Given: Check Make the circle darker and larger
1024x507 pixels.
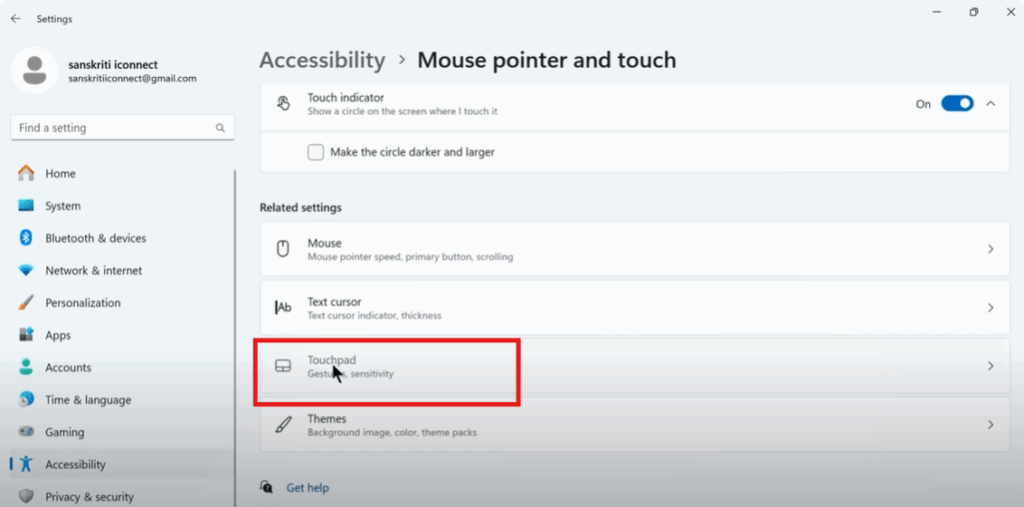Looking at the screenshot, I should tap(316, 152).
